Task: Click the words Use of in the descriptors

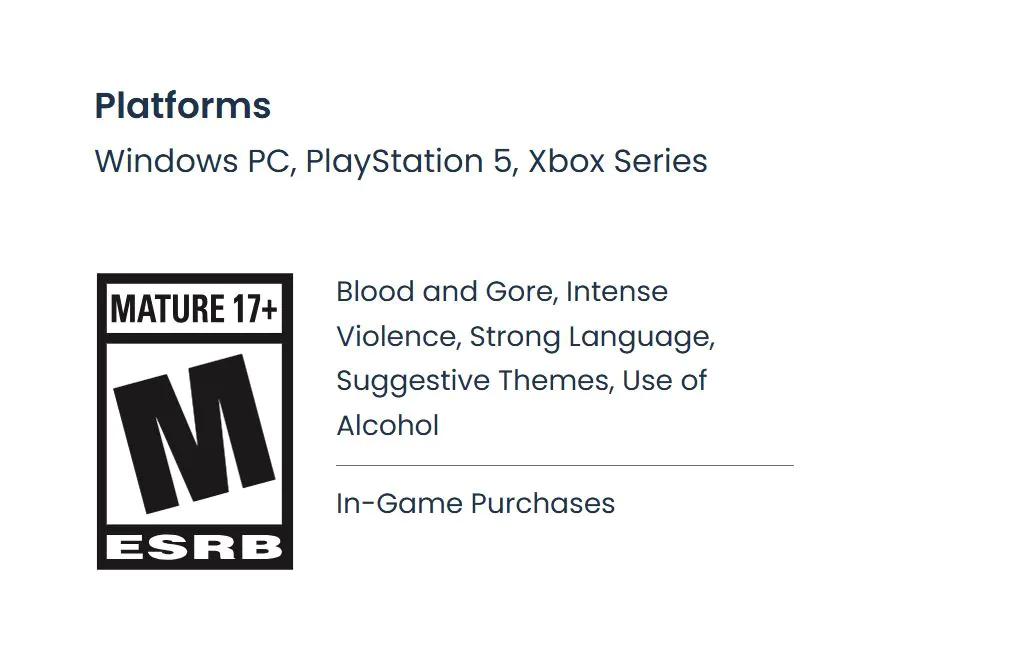Action: coord(664,381)
